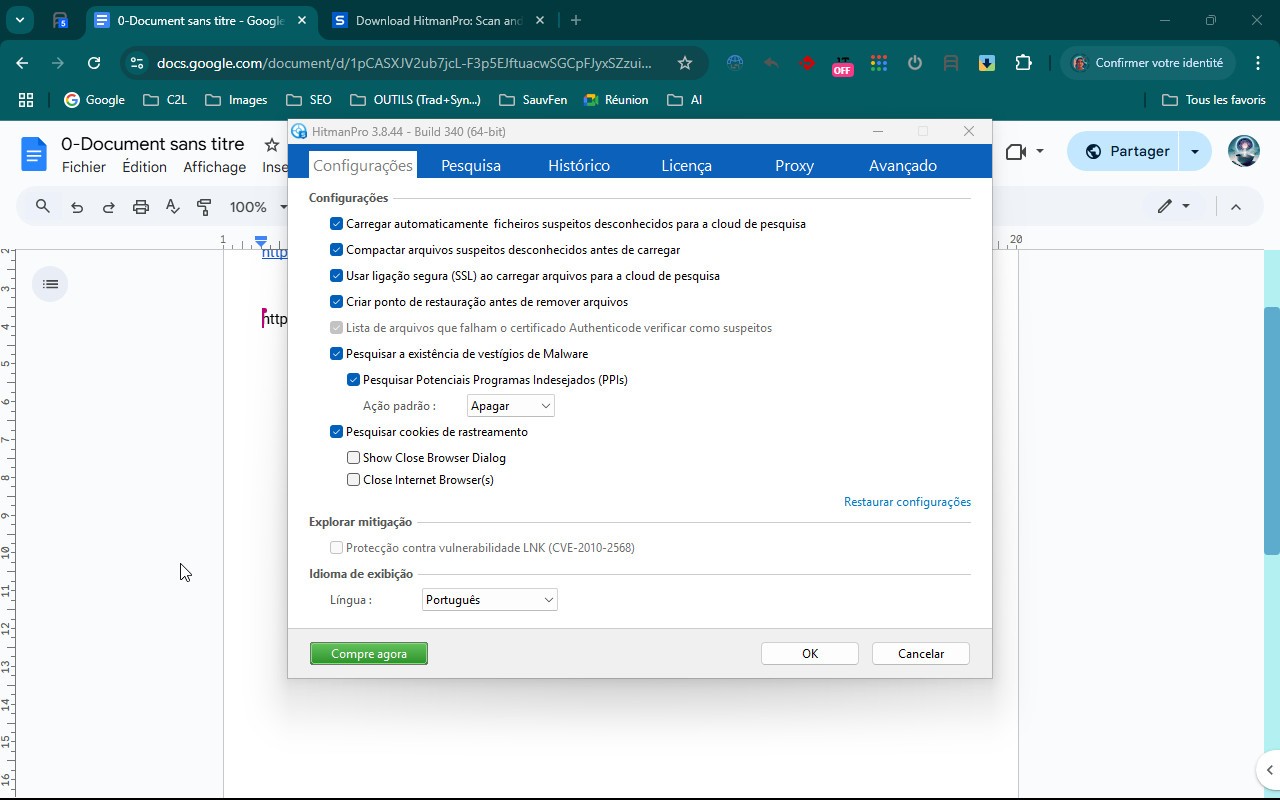The width and height of the screenshot is (1280, 800).
Task: Uncheck Criar ponto de restauração checkbox
Action: (x=337, y=302)
